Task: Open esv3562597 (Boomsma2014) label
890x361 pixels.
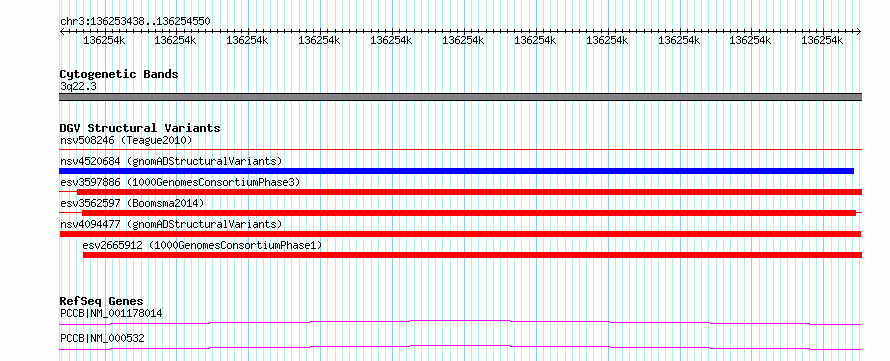Action: (x=132, y=203)
